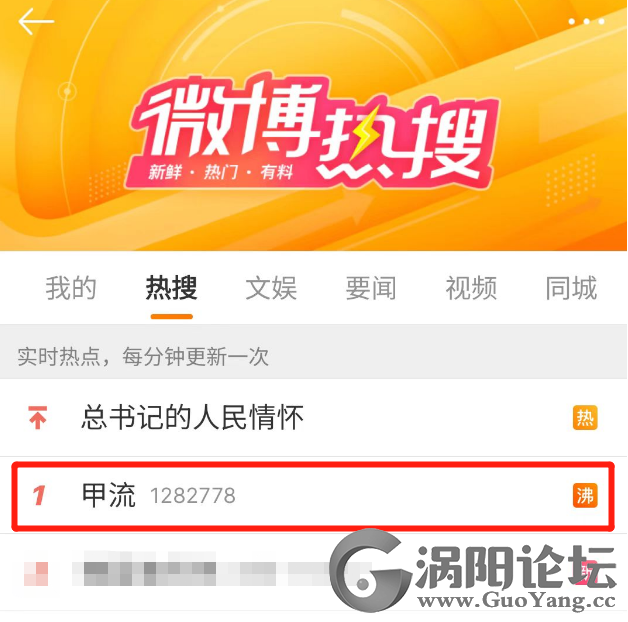The image size is (628, 622).
Task: Open the 要闻 tab
Action: tap(371, 288)
